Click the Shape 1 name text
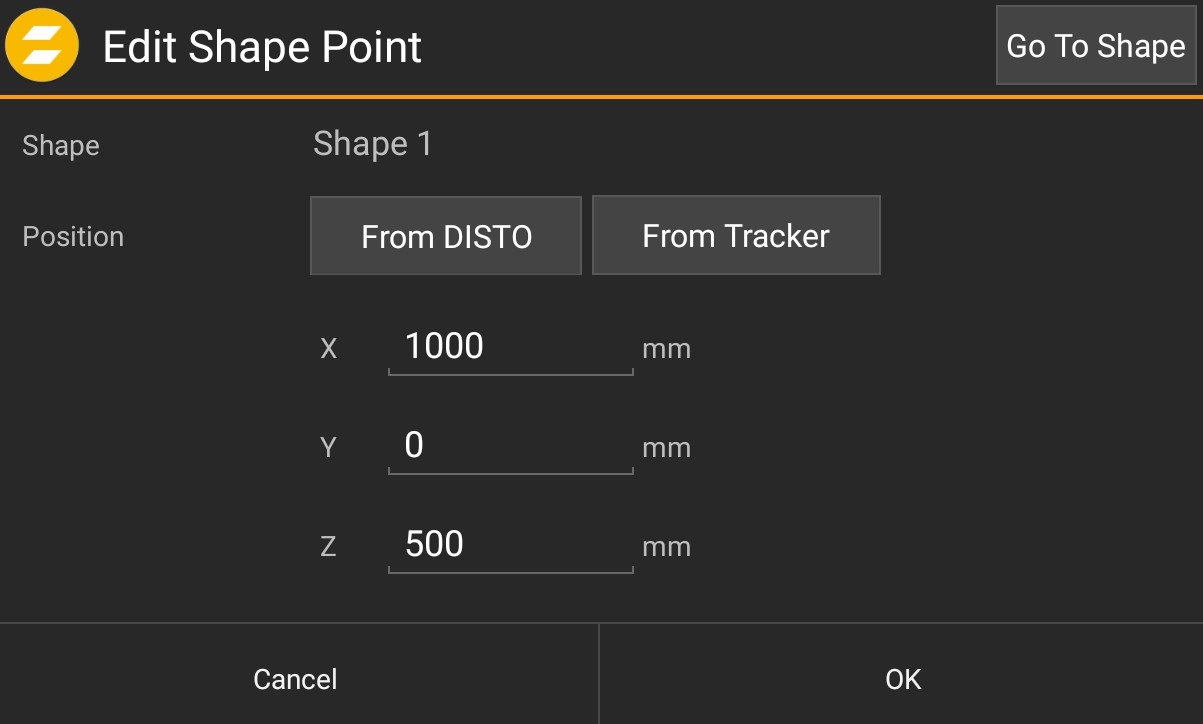Viewport: 1203px width, 724px height. click(372, 144)
